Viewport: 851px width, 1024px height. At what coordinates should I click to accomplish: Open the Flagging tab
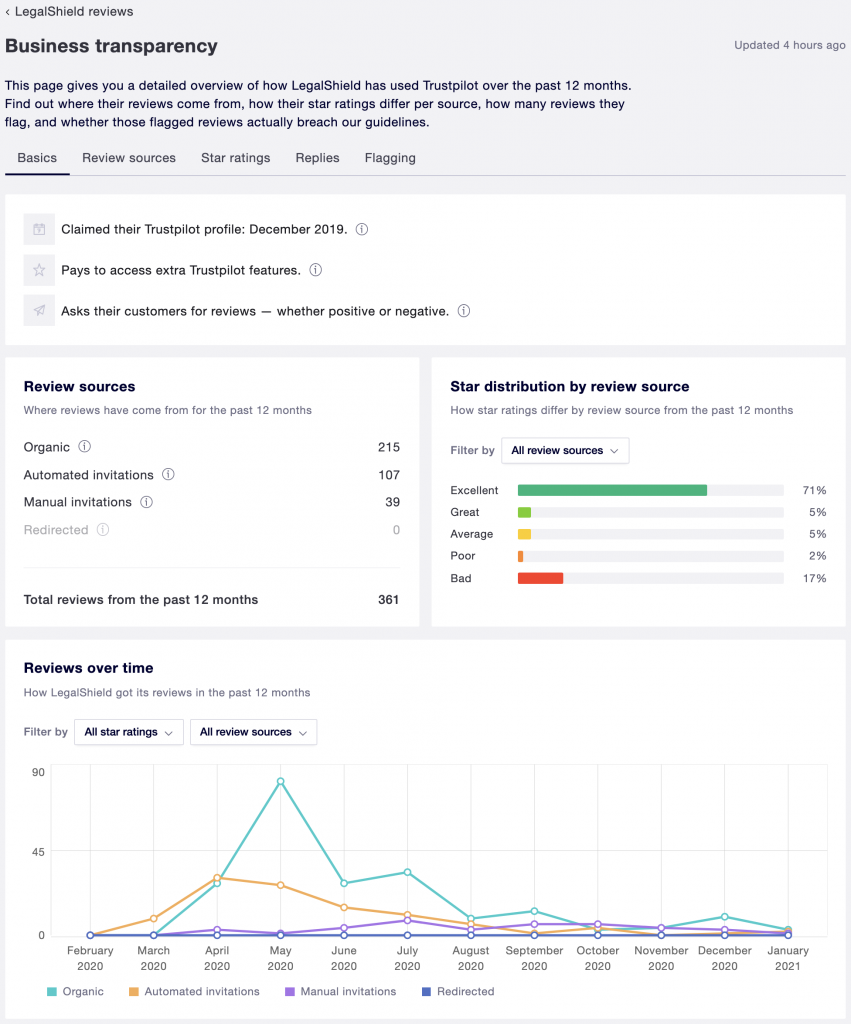coord(390,158)
